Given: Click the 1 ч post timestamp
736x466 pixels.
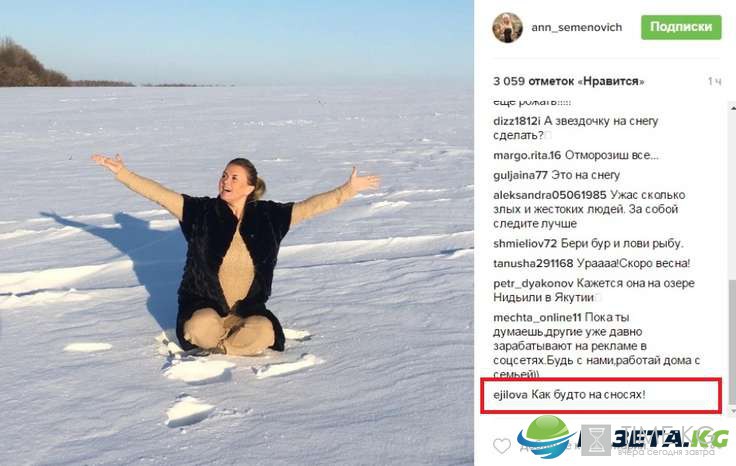Looking at the screenshot, I should [x=714, y=81].
